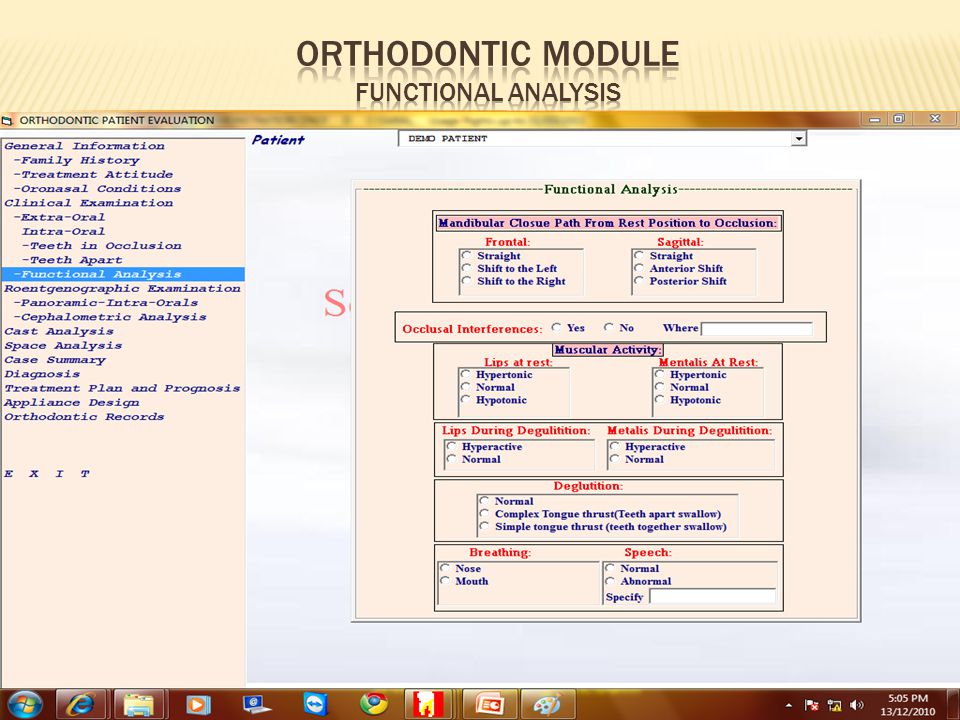Open the taskbar clock showing 5:05 PM

pos(908,705)
